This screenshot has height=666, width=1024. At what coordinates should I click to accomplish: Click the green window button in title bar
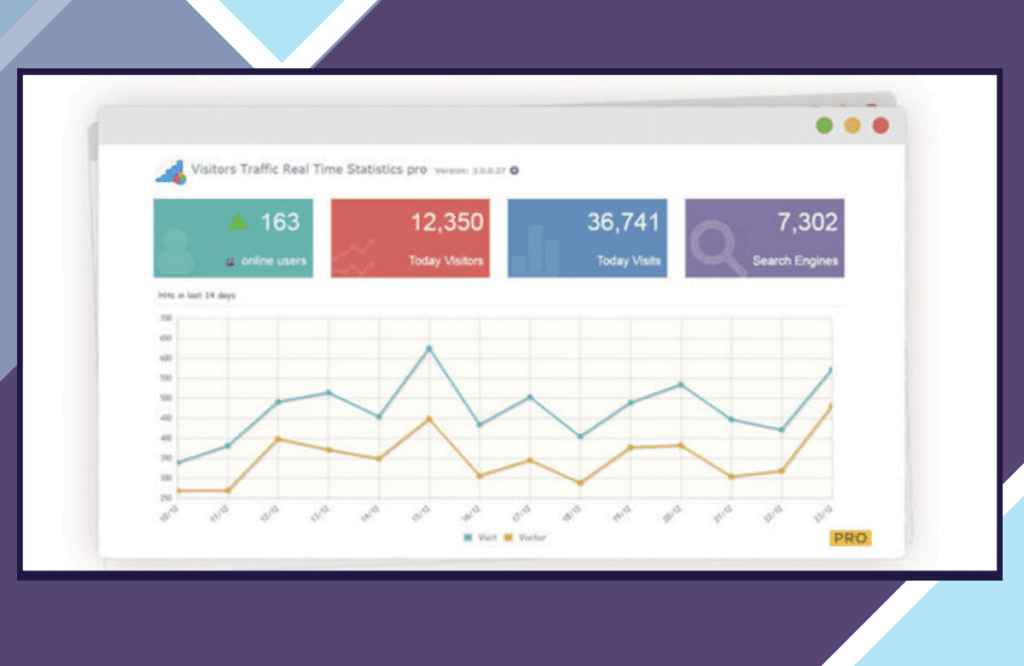[824, 126]
